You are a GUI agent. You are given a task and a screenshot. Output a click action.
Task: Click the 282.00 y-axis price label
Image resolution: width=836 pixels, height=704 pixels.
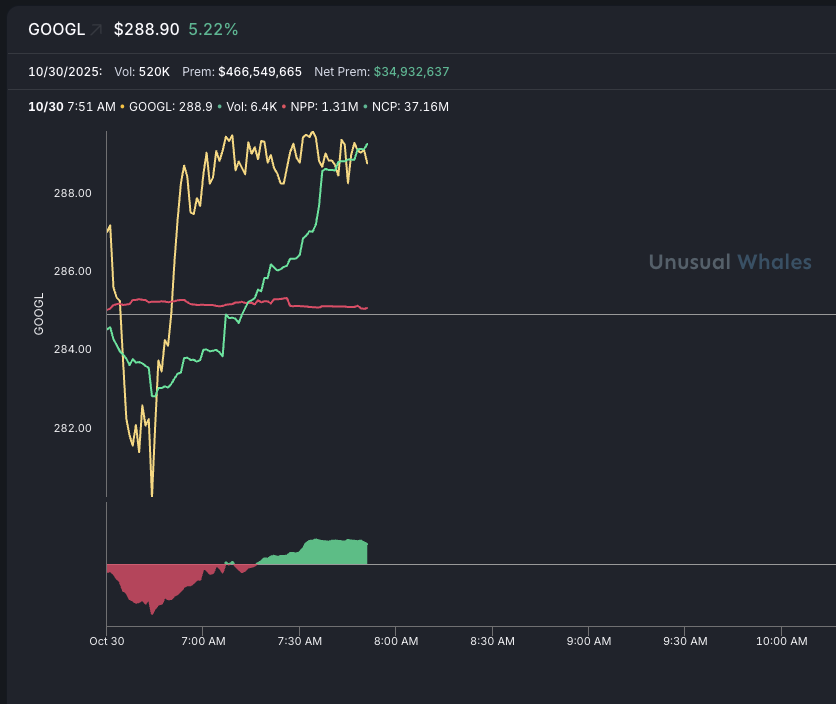click(72, 428)
